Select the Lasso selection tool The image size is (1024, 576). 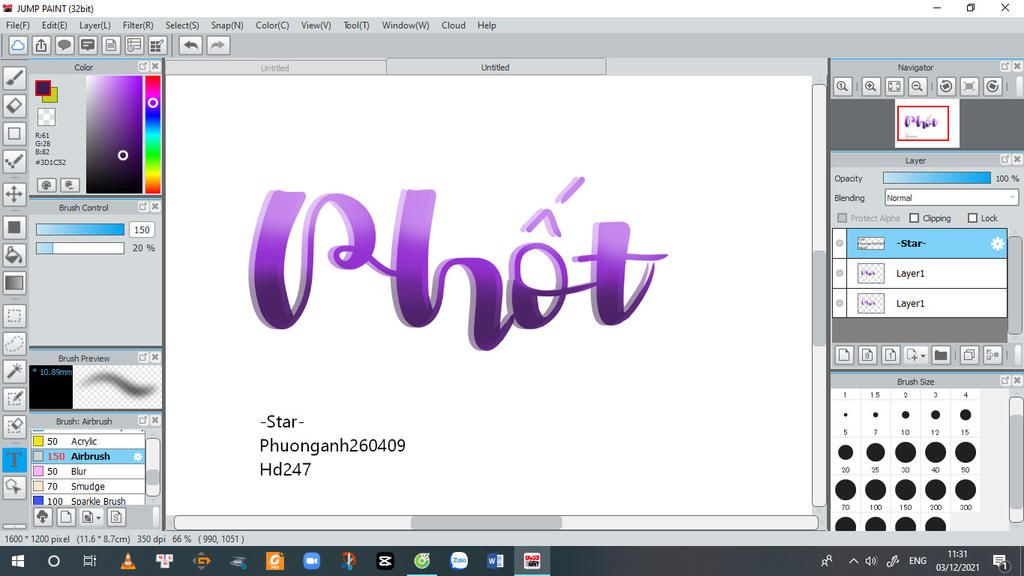point(14,344)
